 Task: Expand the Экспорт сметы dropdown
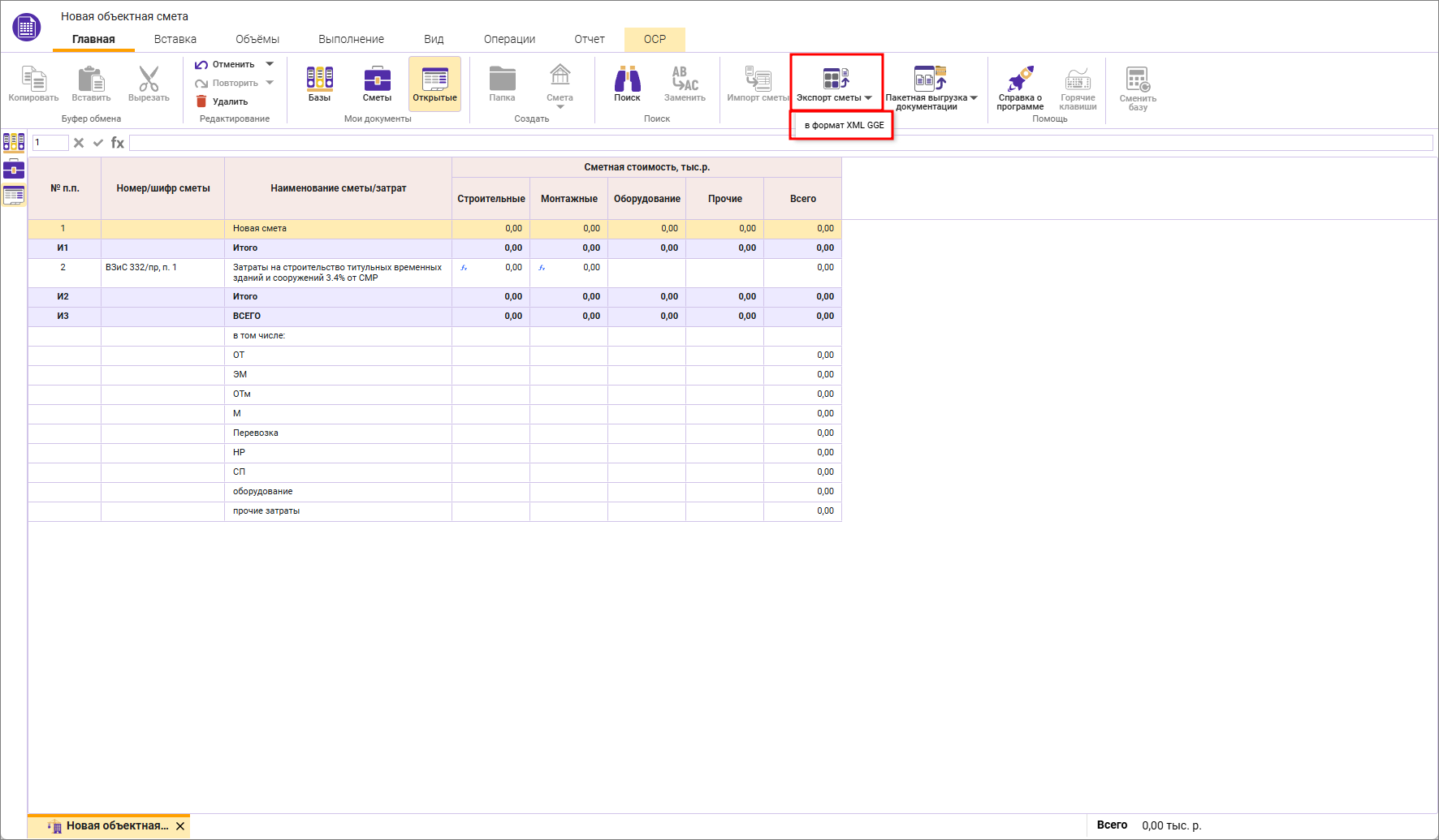(868, 98)
